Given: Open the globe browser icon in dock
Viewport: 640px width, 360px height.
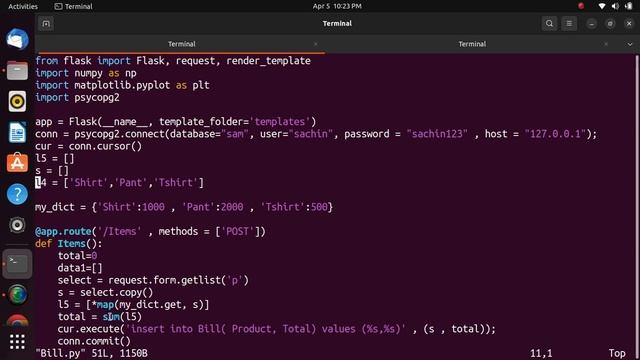Looking at the screenshot, I should (x=17, y=295).
